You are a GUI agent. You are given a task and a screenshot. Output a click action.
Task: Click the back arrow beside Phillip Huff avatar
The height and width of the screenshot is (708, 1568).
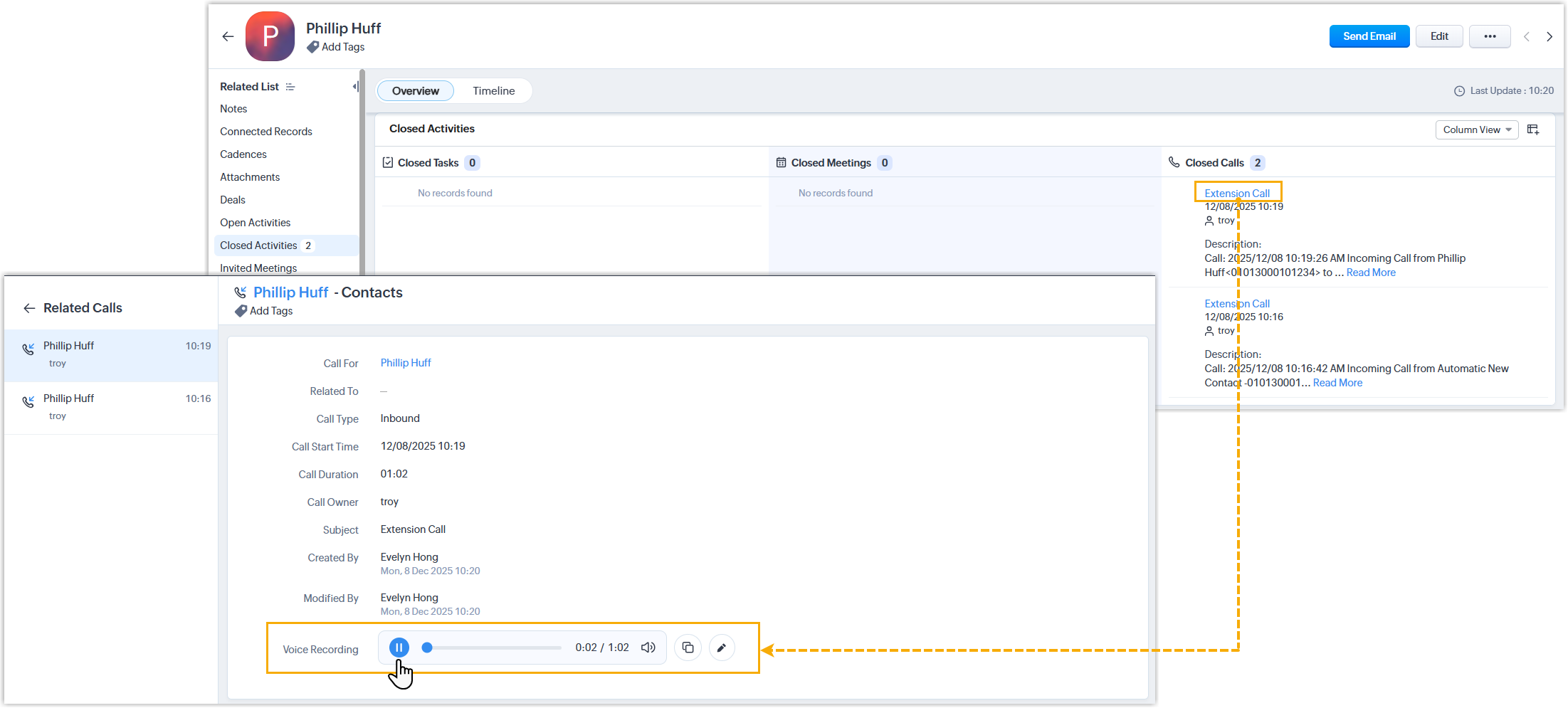228,36
